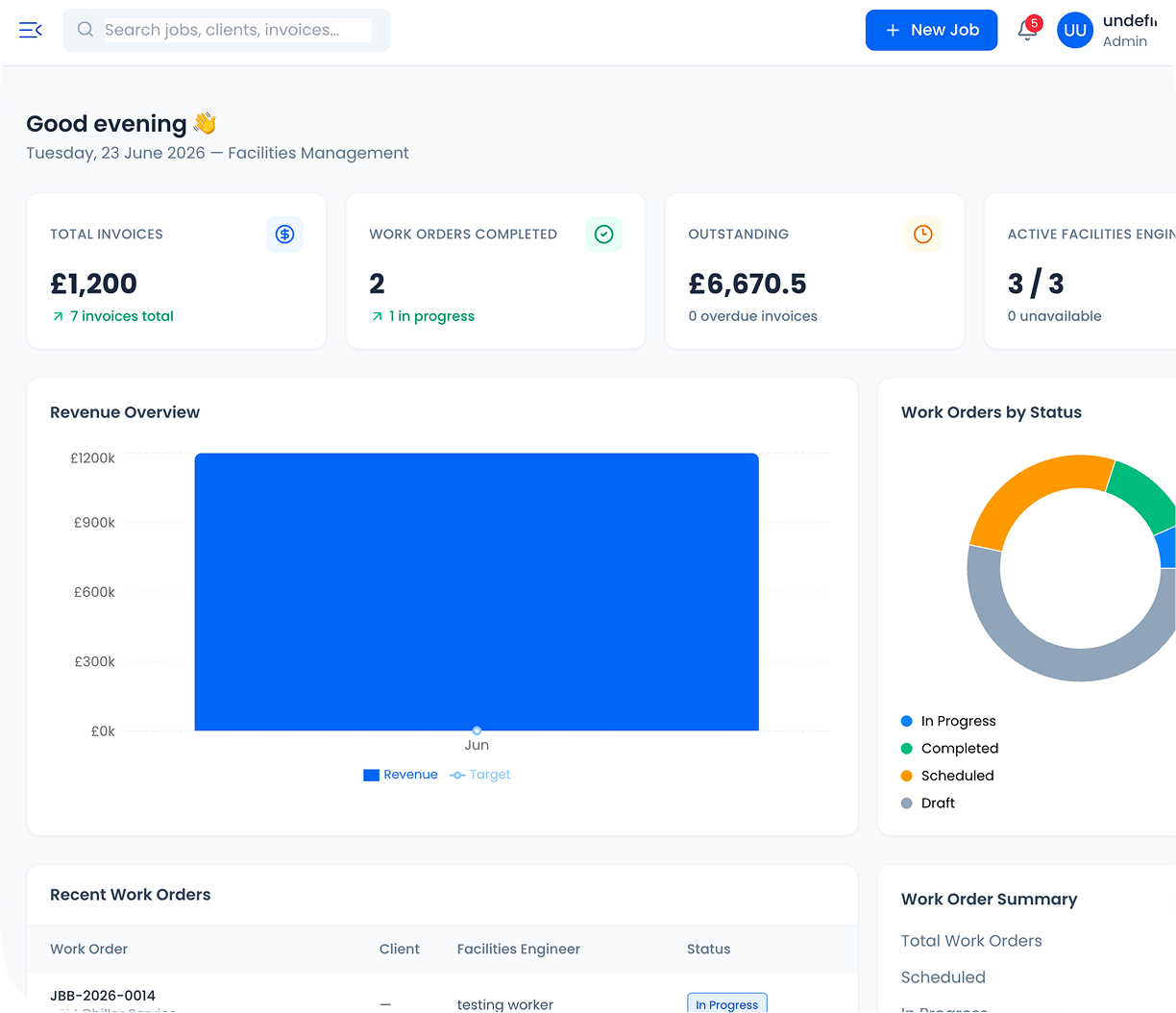The image size is (1176, 1013).
Task: Click the Recent Work Orders heading
Action: click(131, 895)
